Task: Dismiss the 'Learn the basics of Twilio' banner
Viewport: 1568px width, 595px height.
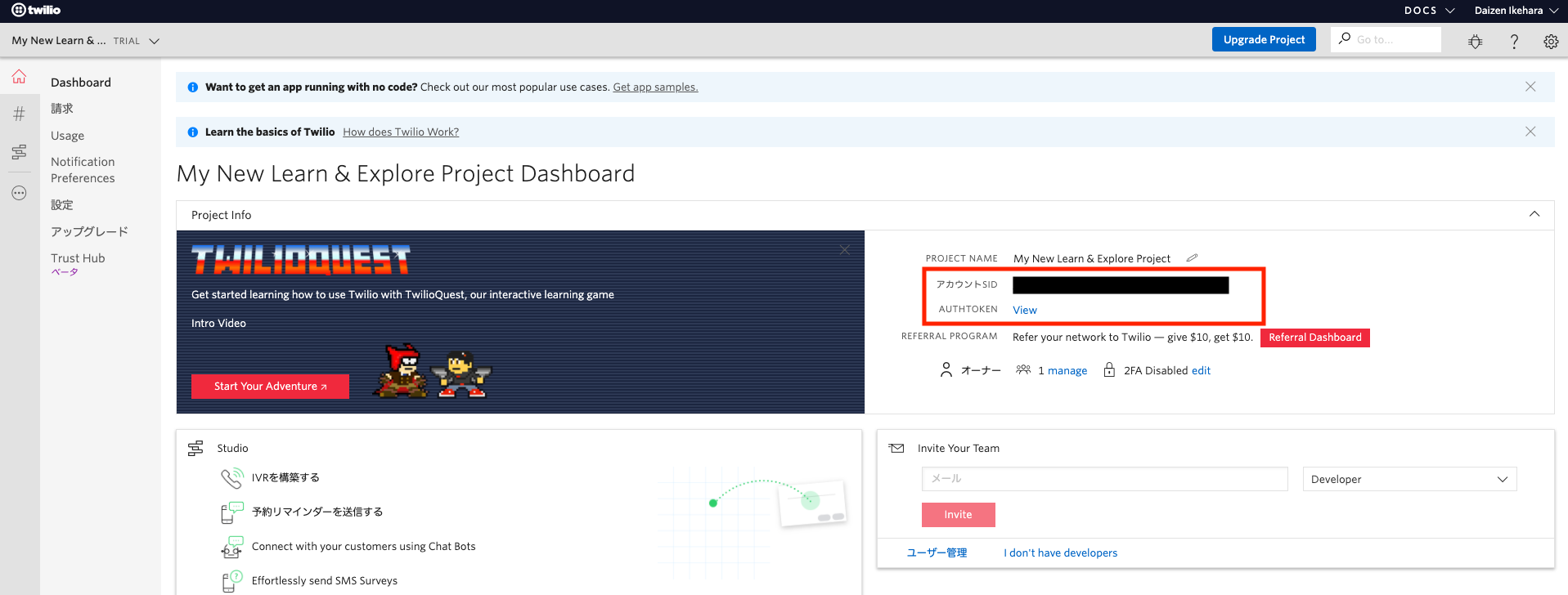Action: (1530, 132)
